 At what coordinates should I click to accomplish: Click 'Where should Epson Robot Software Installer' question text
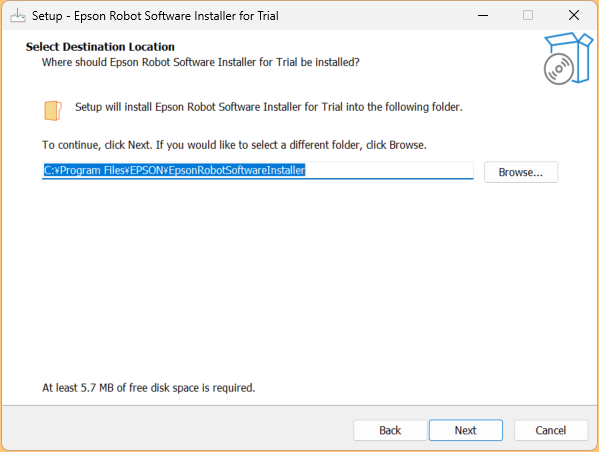[201, 62]
